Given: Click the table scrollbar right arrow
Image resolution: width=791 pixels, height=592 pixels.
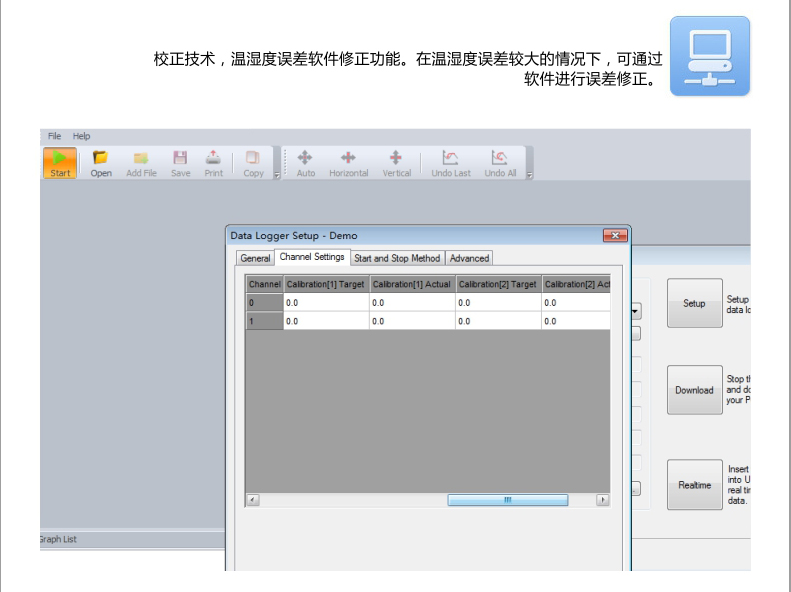Looking at the screenshot, I should [x=602, y=500].
